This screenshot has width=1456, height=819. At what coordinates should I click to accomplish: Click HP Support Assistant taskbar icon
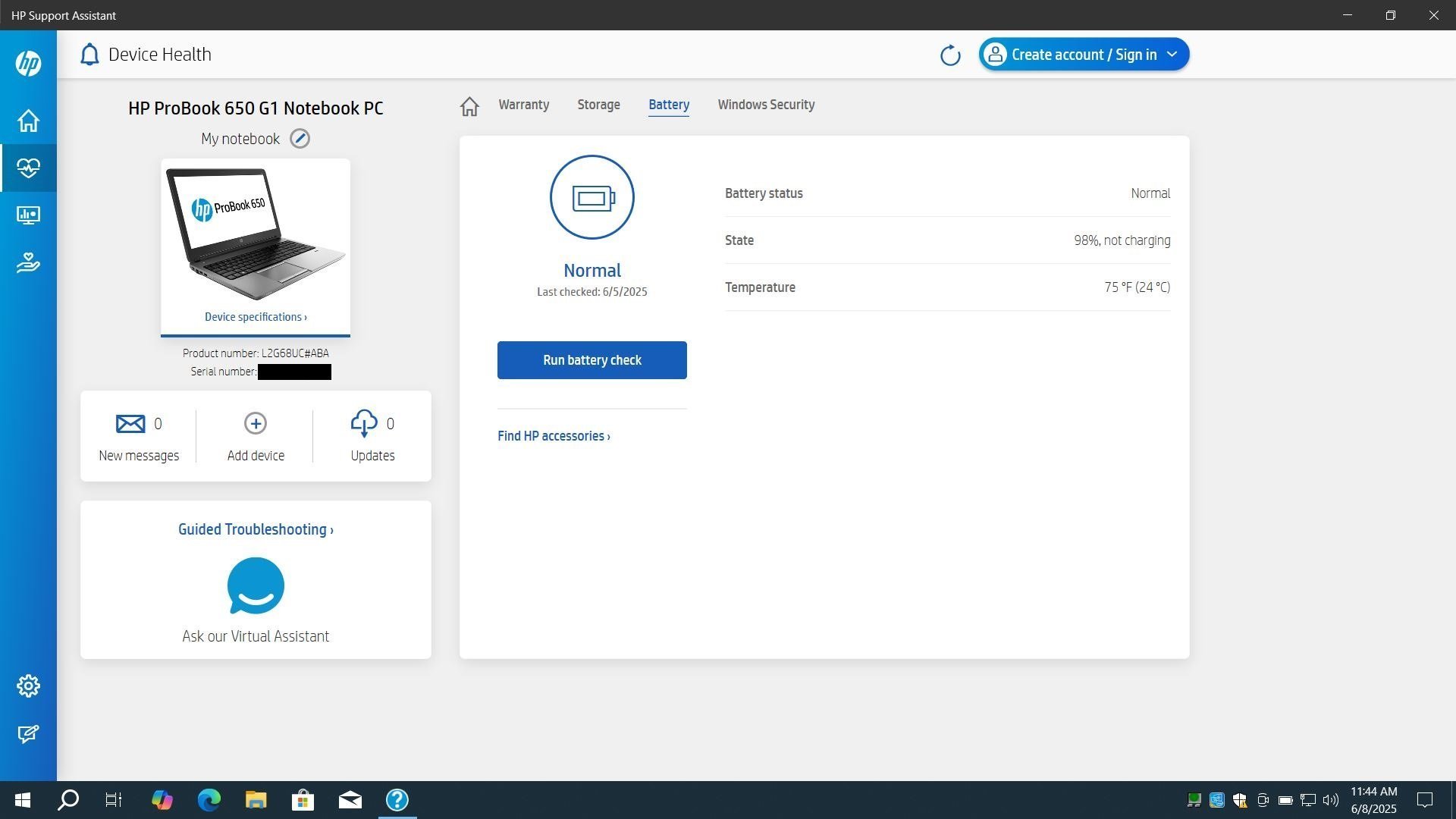(397, 800)
